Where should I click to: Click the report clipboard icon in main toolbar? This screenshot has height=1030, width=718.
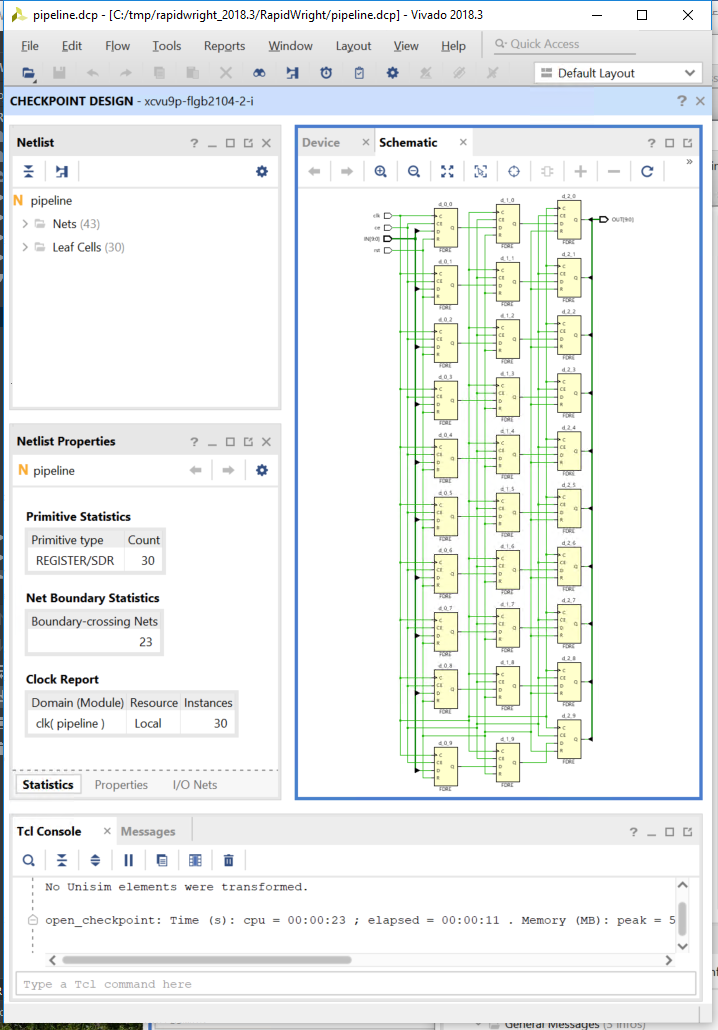[x=359, y=73]
